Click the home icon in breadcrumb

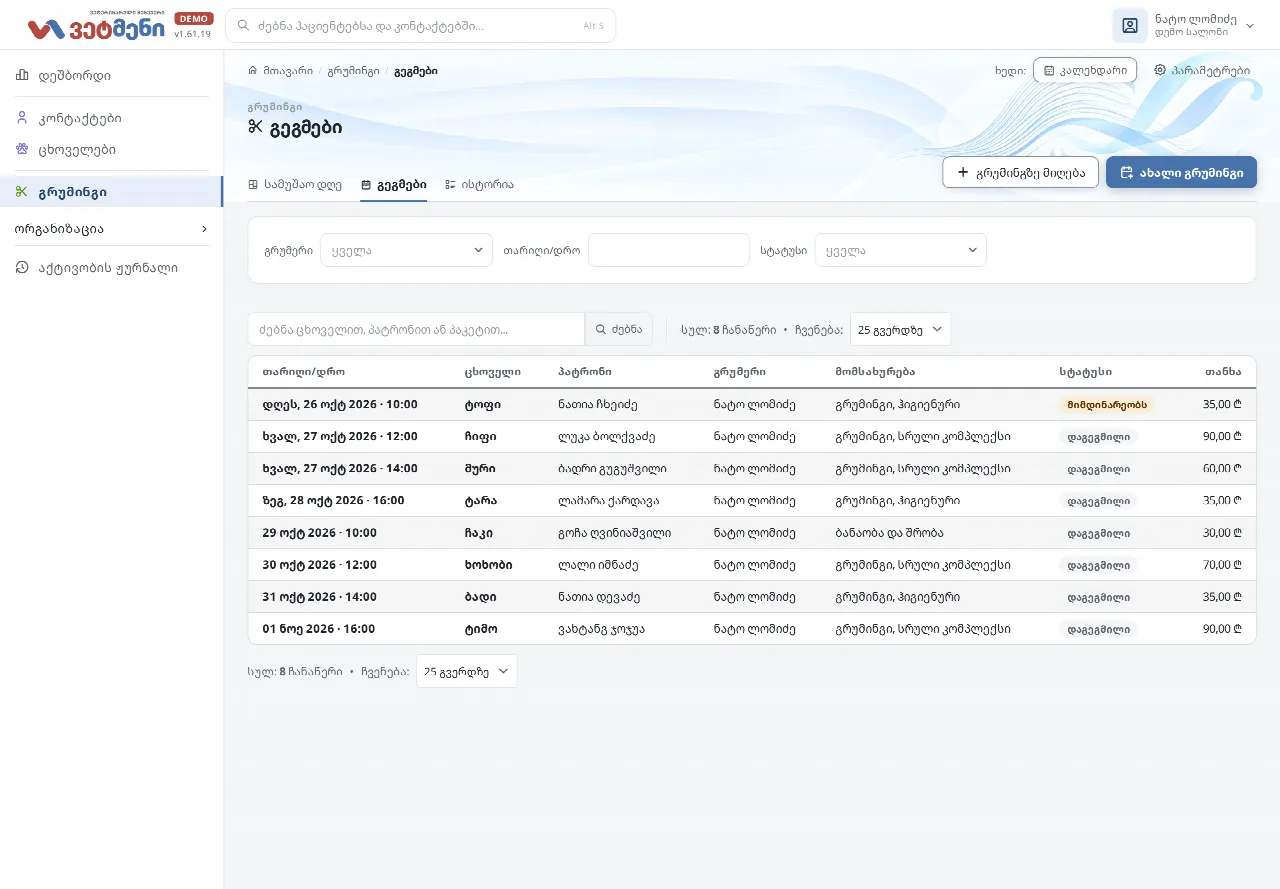coord(252,71)
